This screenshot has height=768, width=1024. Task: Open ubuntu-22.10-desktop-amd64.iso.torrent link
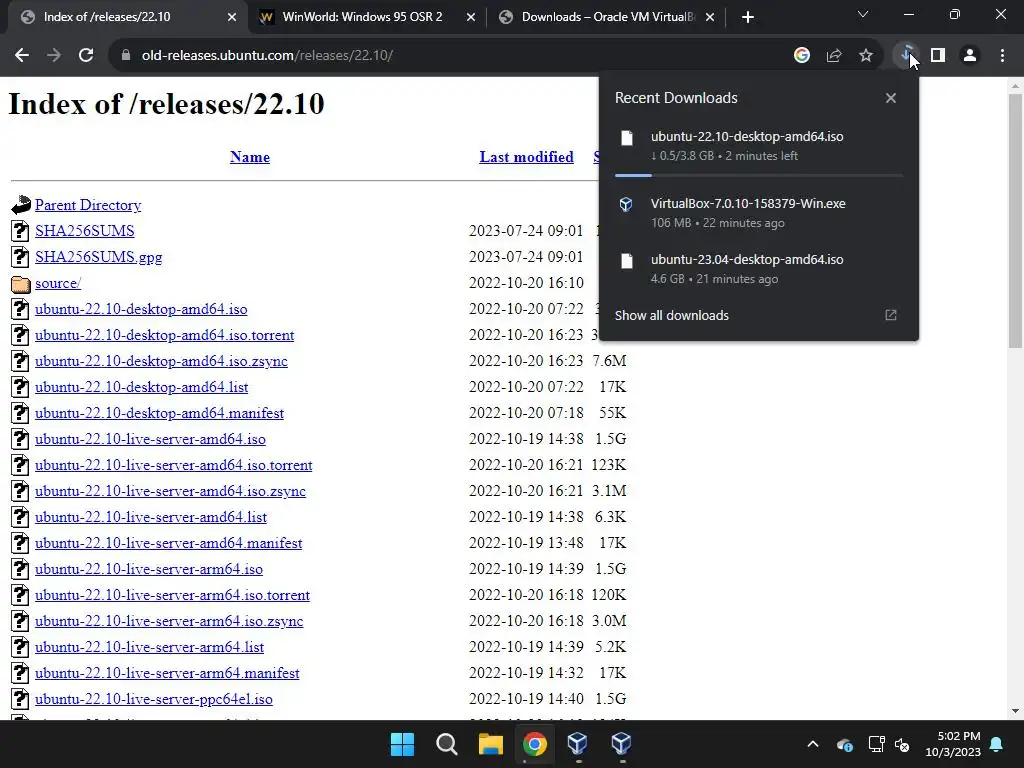(x=165, y=335)
